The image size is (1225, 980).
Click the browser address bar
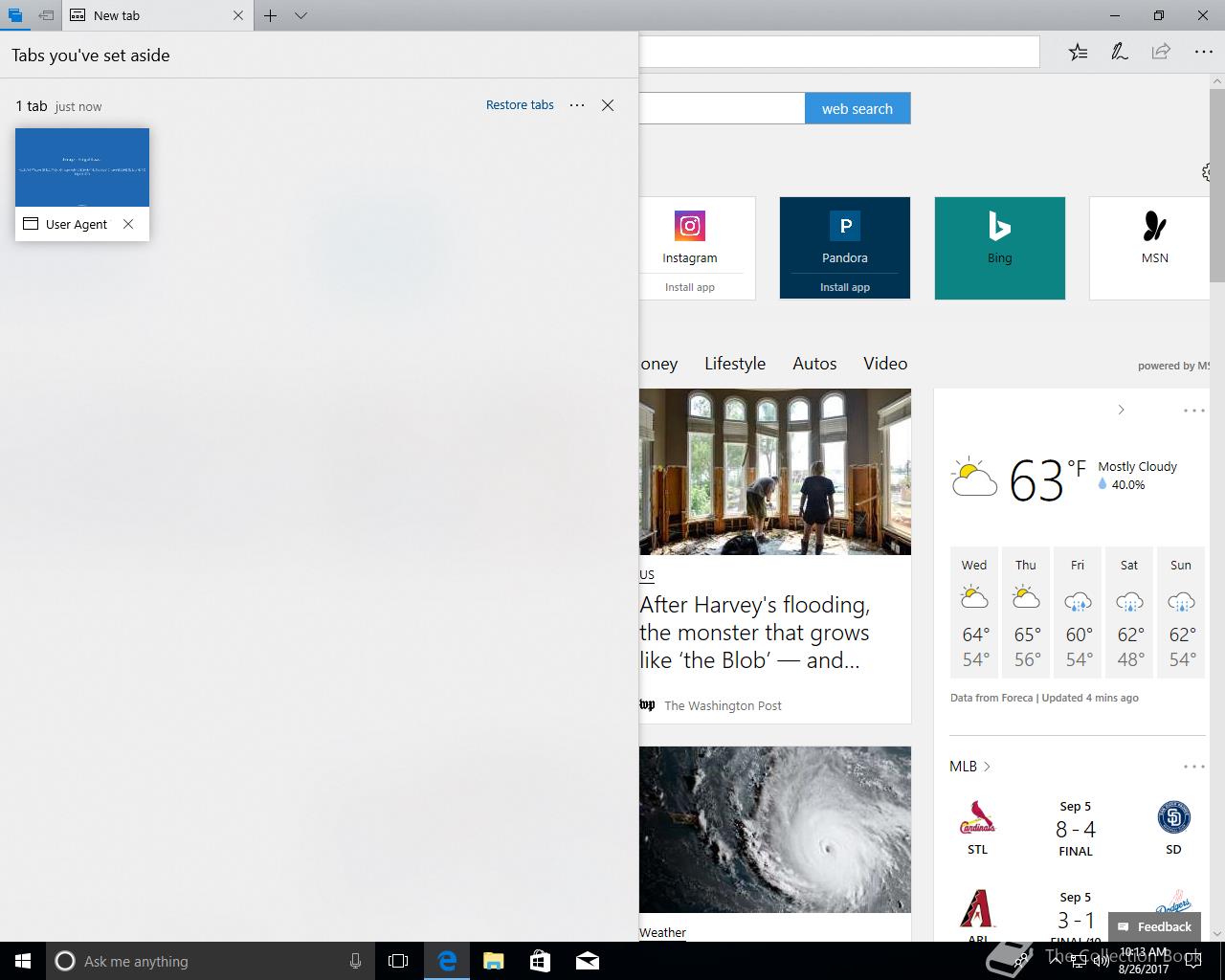(838, 52)
